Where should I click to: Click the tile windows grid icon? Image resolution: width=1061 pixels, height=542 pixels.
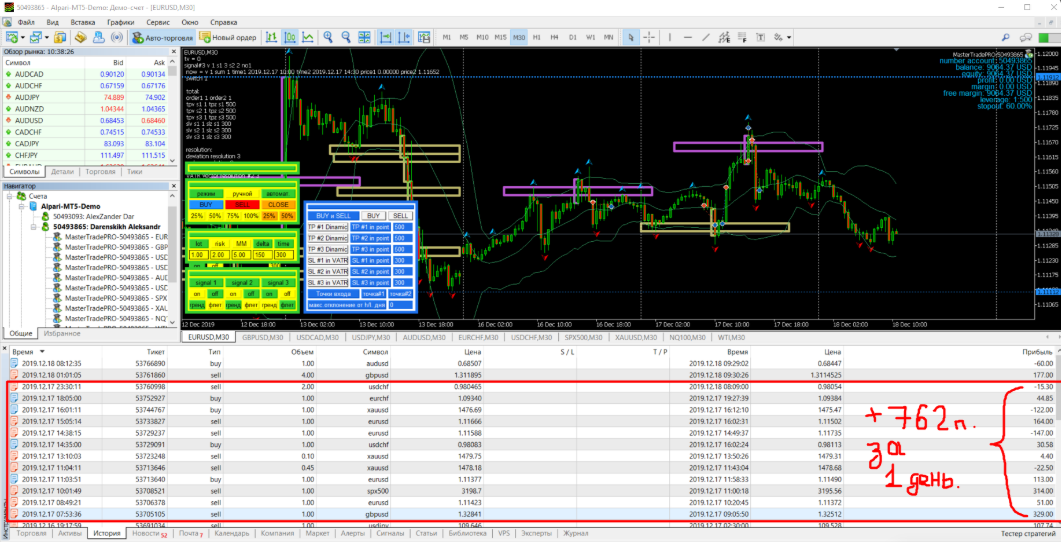[x=365, y=37]
